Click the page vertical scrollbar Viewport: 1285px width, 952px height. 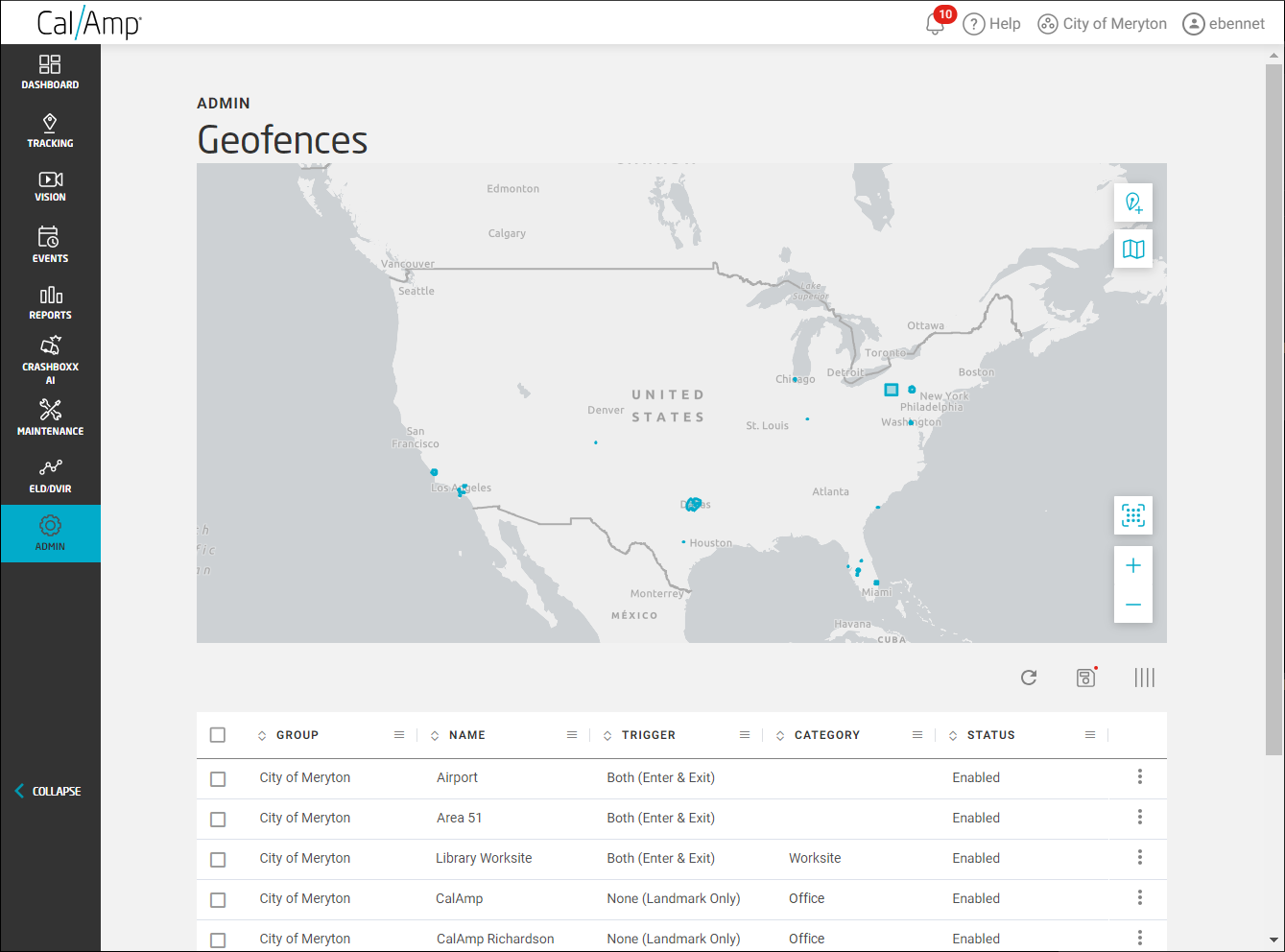(1273, 410)
